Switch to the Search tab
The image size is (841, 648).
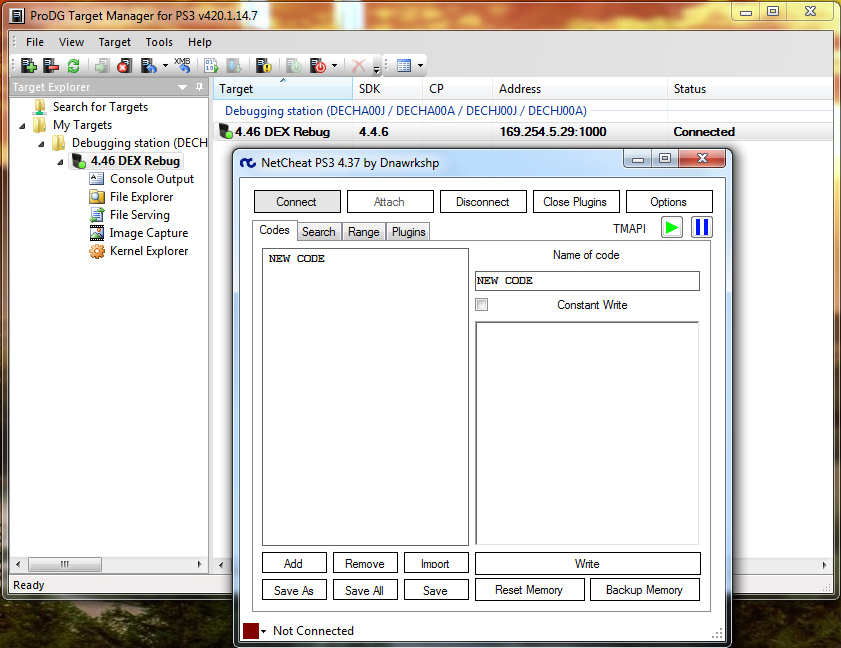coord(319,232)
